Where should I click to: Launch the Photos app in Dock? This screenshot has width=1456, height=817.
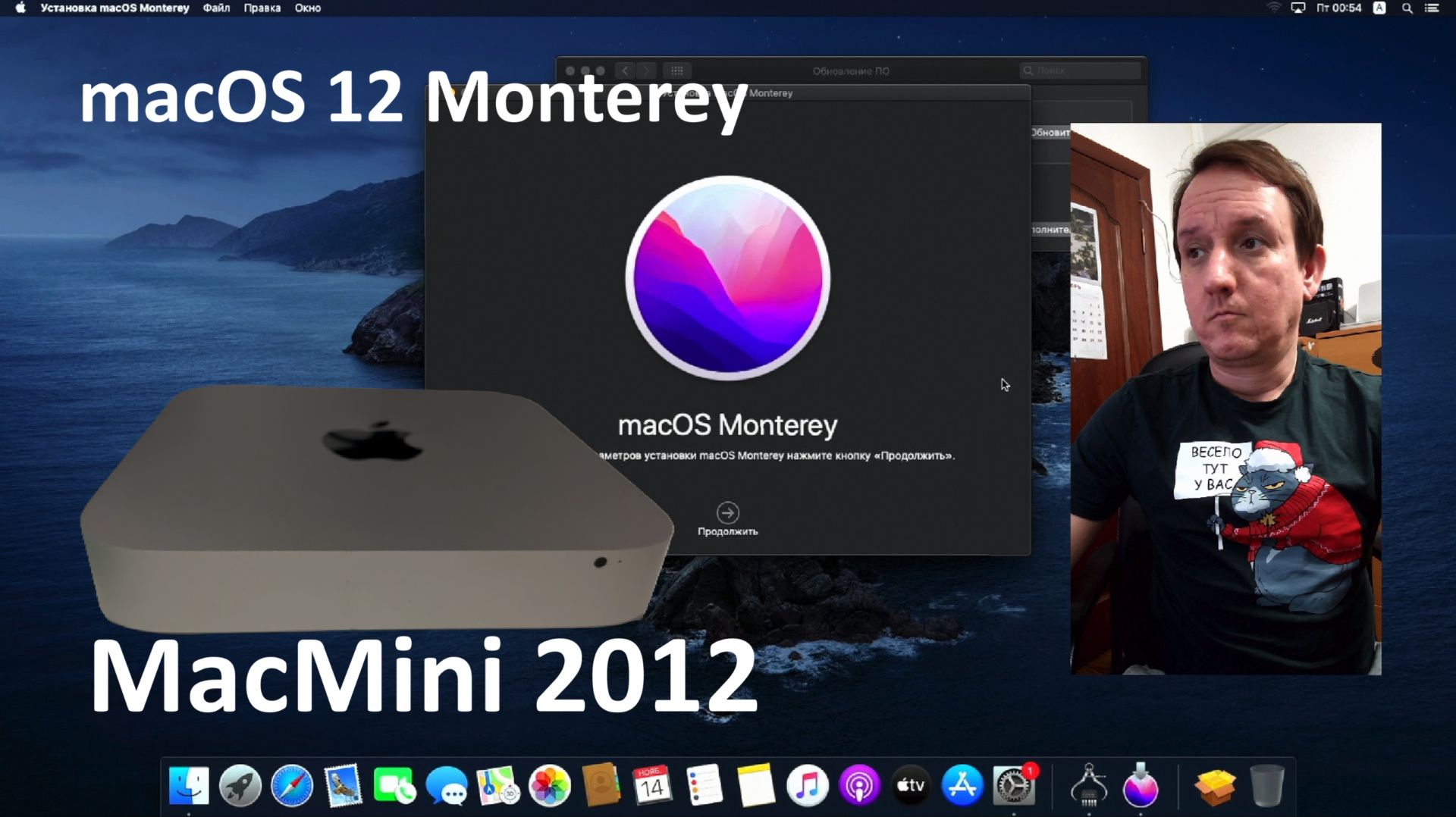pyautogui.click(x=550, y=785)
